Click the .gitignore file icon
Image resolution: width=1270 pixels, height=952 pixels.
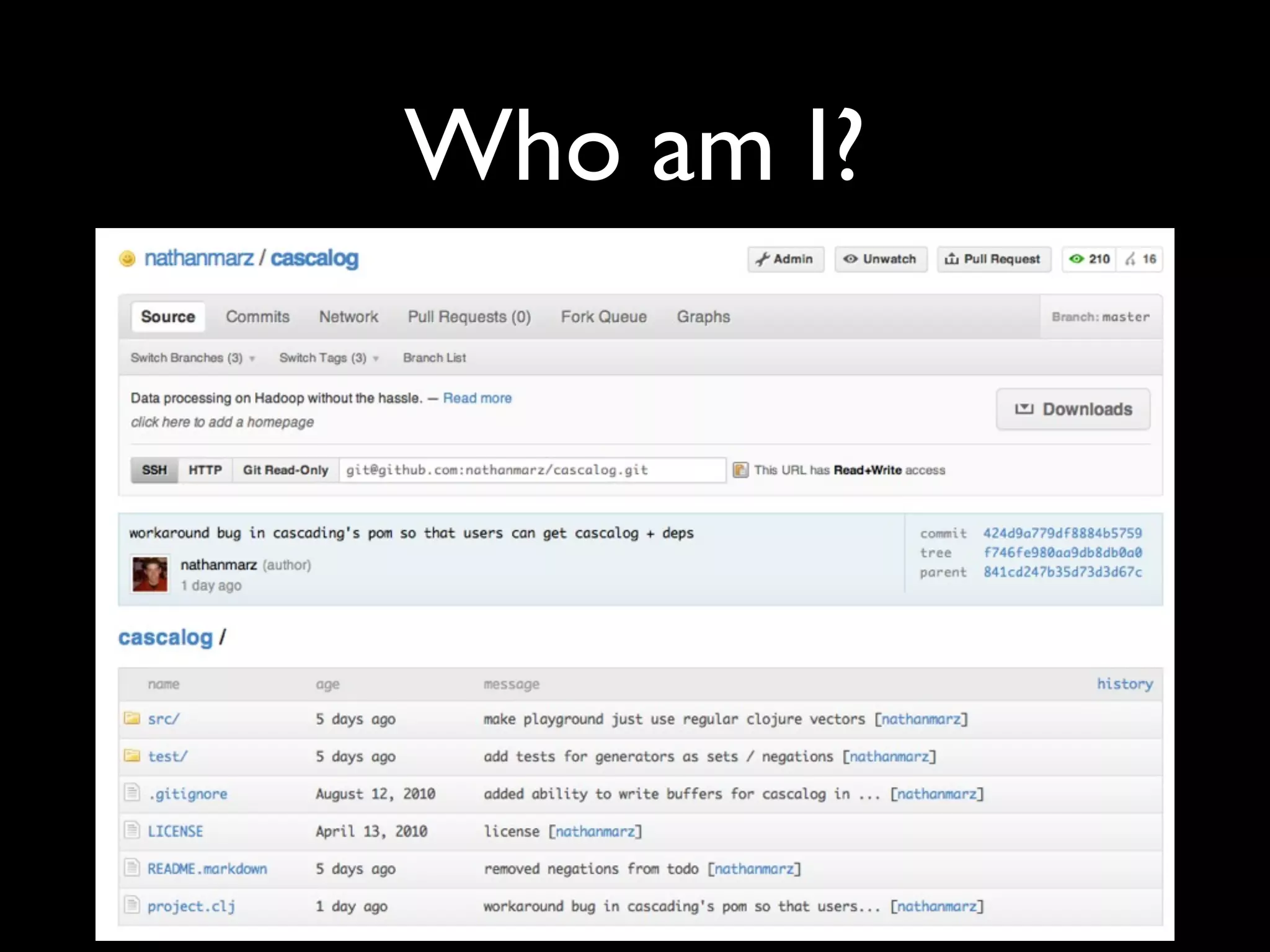click(x=132, y=793)
